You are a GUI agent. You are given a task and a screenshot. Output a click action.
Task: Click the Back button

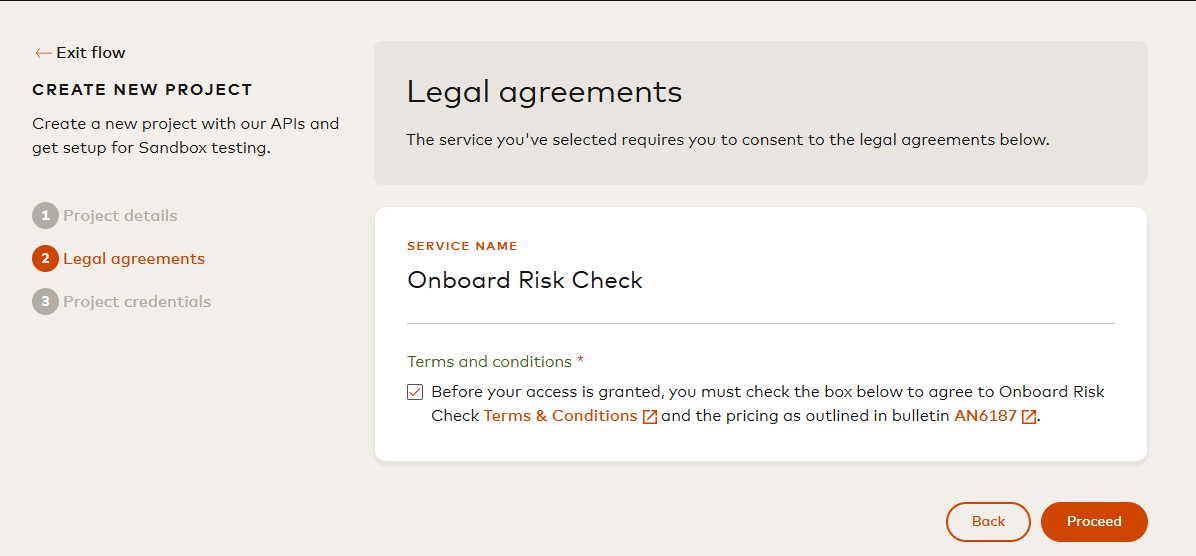[x=989, y=522]
